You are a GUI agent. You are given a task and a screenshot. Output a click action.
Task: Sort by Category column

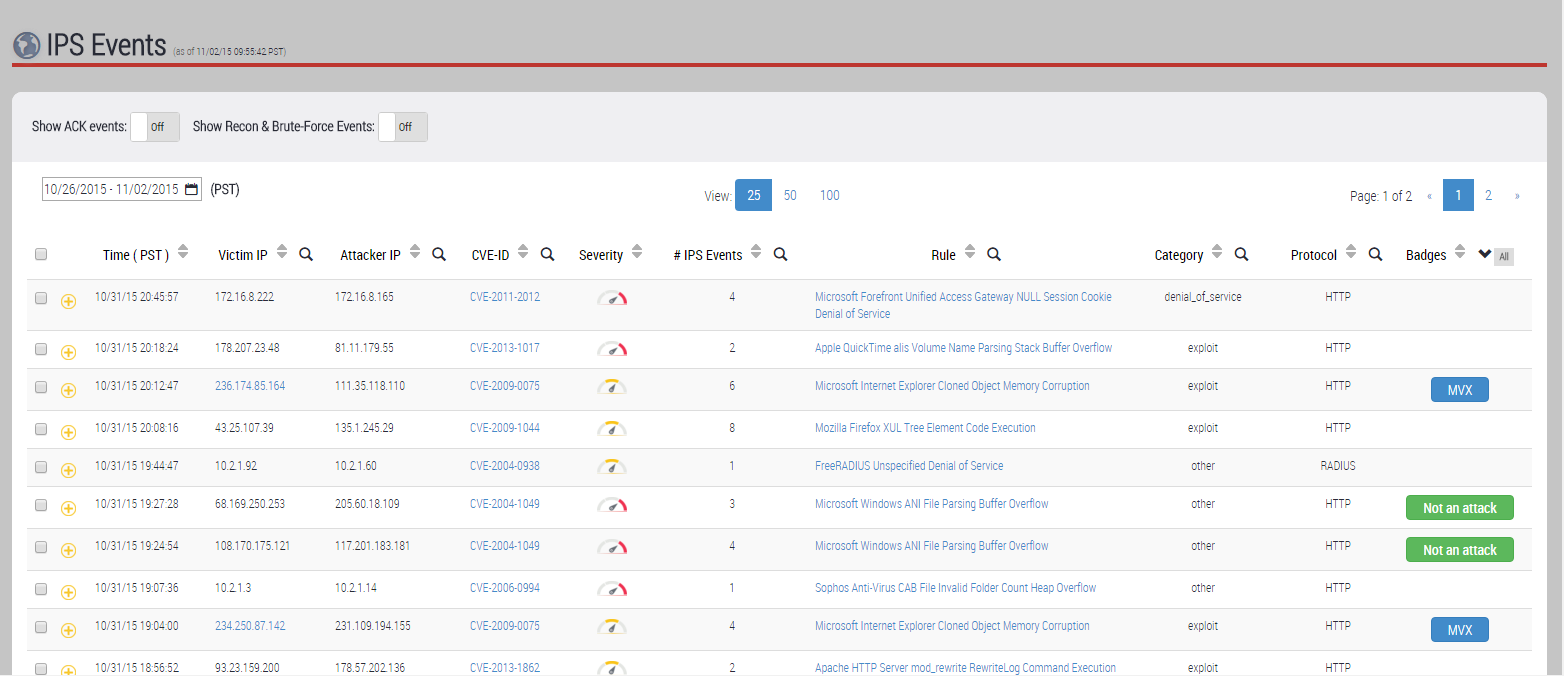pyautogui.click(x=1216, y=253)
